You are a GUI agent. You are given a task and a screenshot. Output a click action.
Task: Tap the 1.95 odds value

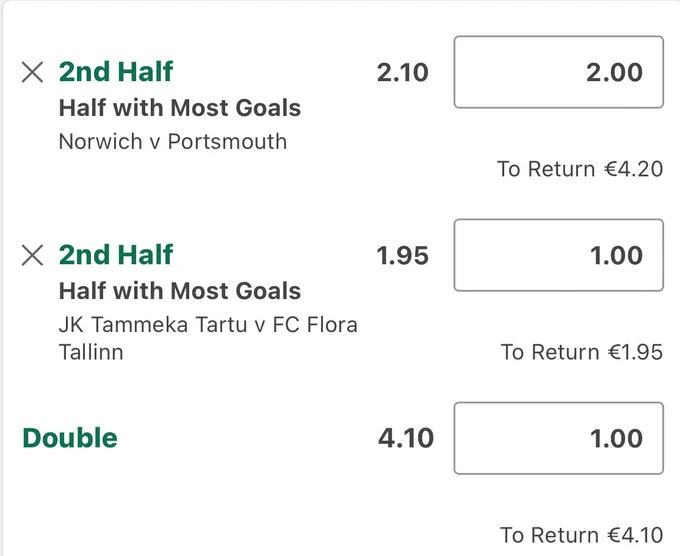coord(402,255)
